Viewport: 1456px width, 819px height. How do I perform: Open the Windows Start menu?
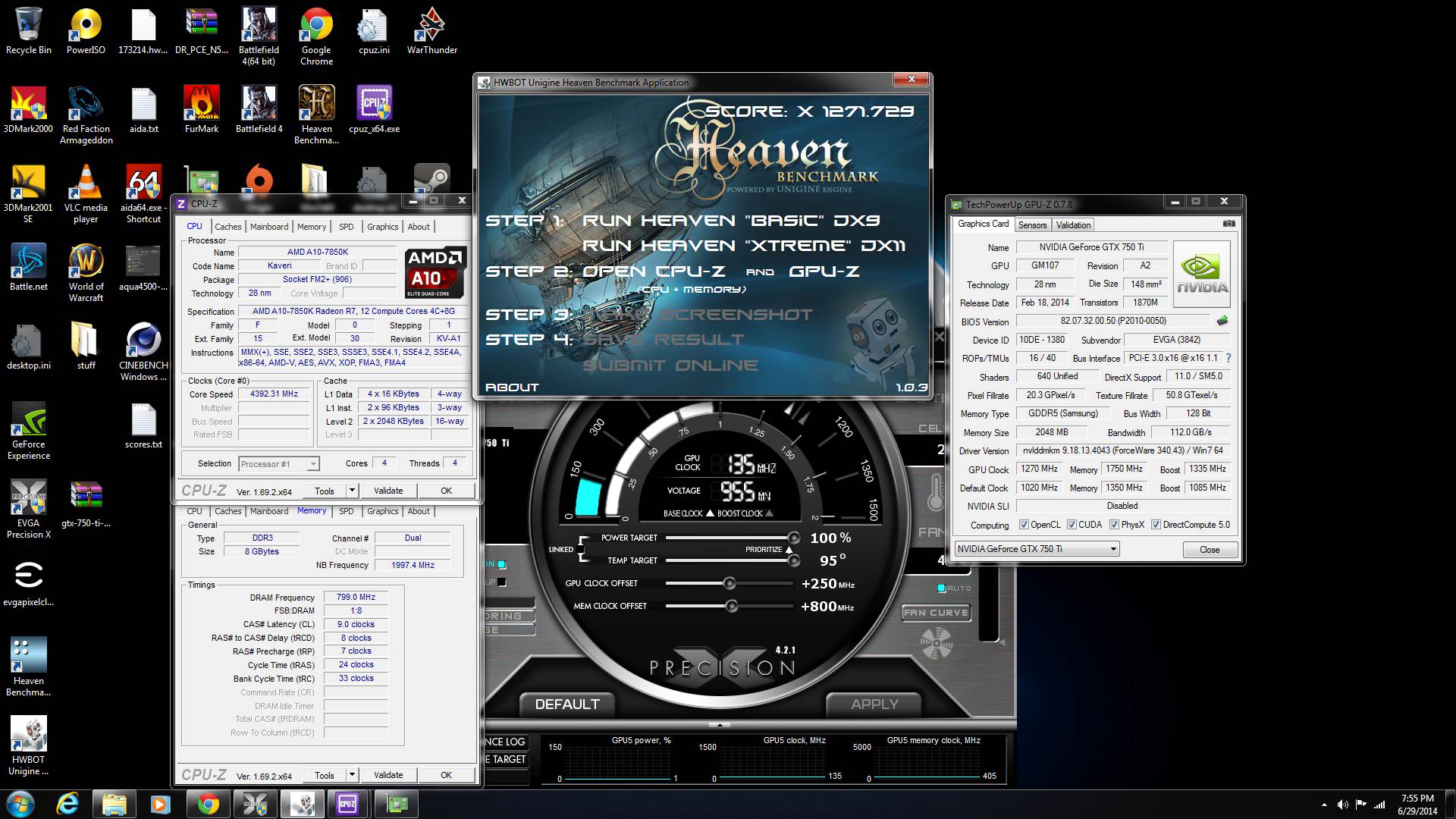[20, 804]
